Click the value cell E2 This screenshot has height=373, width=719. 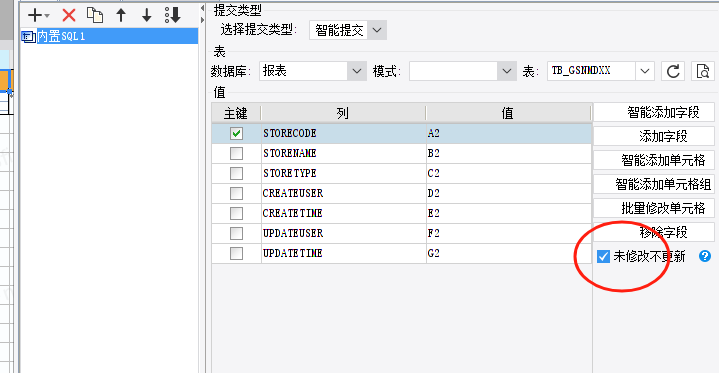click(x=509, y=213)
